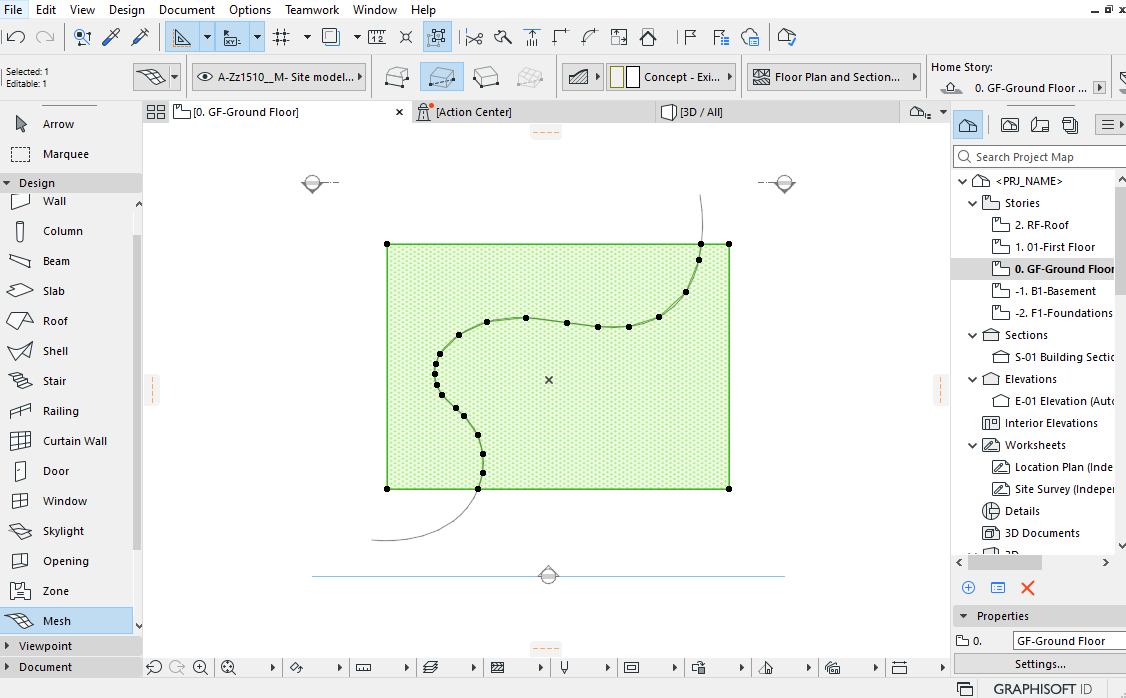
Task: Switch Navigator to the Layout Book view
Action: (x=1038, y=124)
